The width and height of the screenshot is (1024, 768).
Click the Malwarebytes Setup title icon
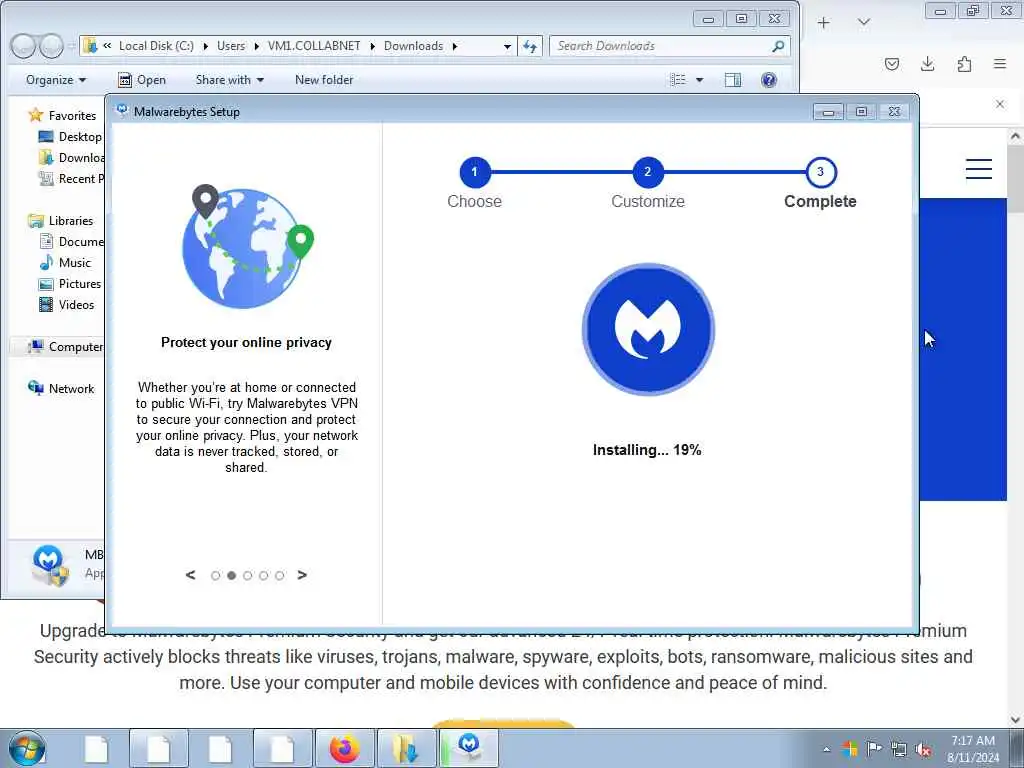tap(121, 110)
